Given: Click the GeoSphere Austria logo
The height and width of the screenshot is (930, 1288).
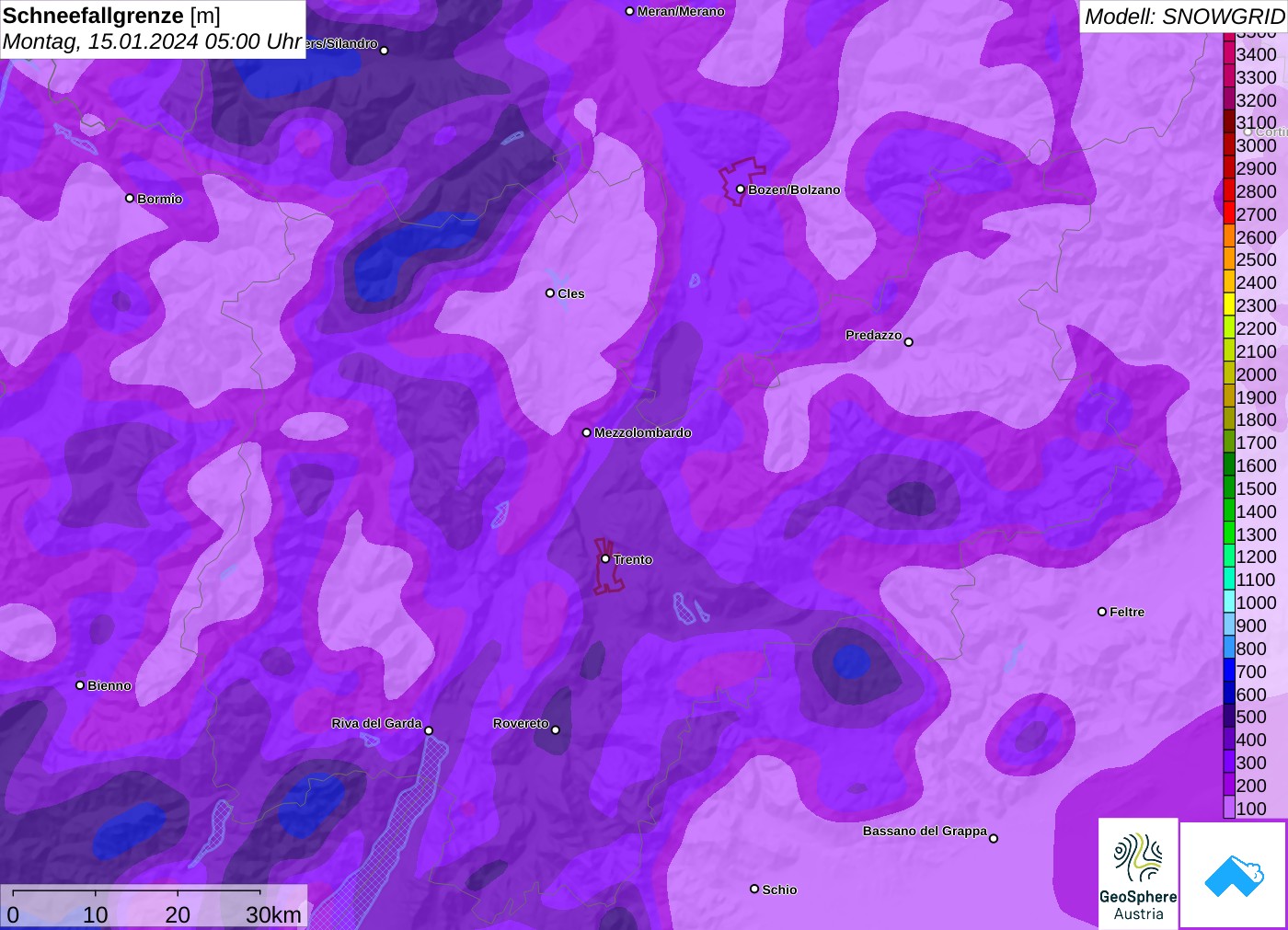Looking at the screenshot, I should coord(1138,873).
